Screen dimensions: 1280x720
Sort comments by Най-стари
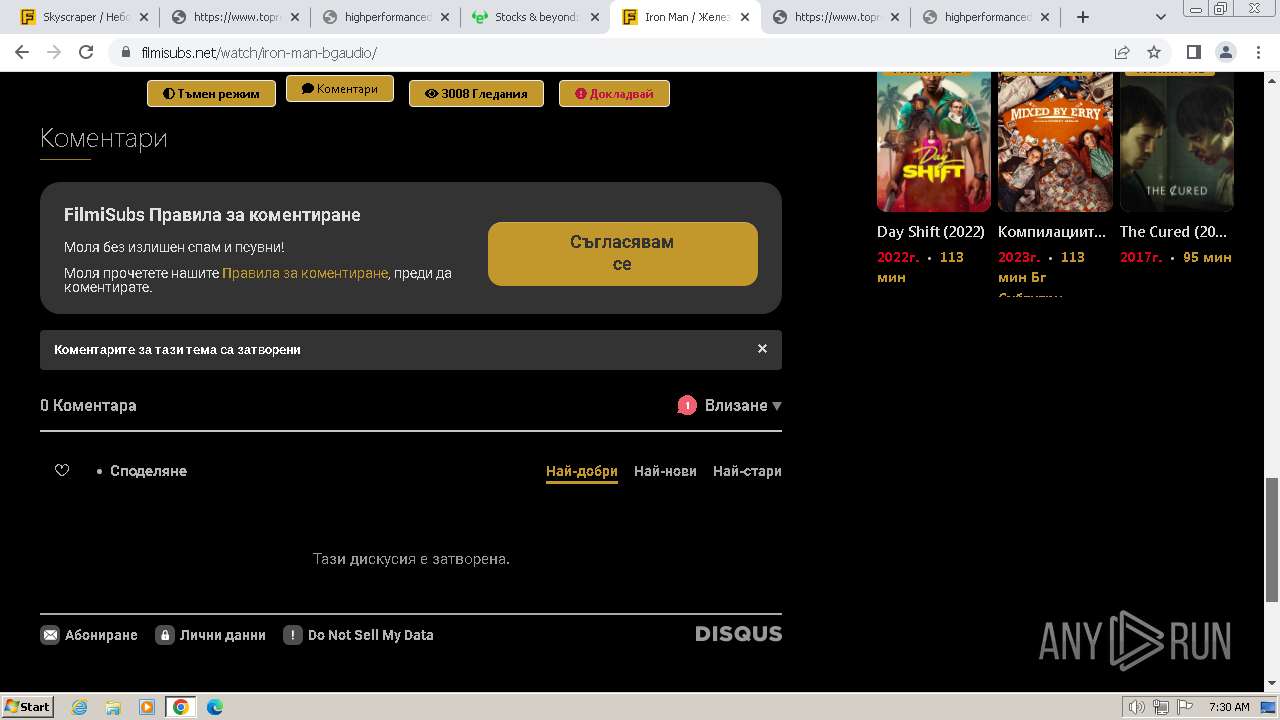click(747, 471)
